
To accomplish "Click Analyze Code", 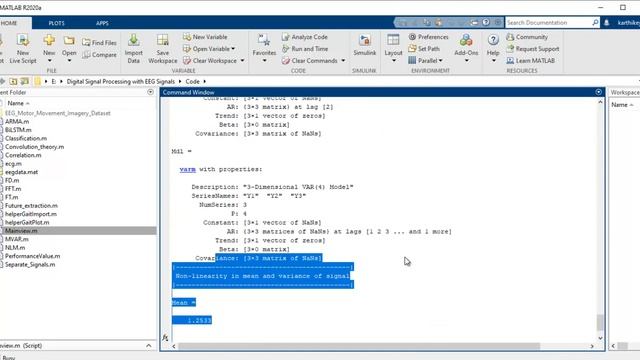I will [304, 37].
